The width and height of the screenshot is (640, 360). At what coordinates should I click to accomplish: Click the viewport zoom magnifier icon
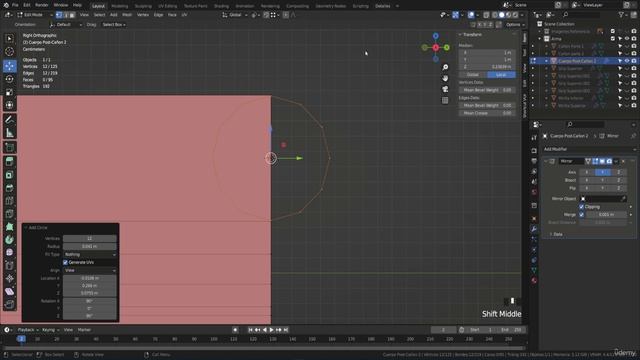[445, 67]
